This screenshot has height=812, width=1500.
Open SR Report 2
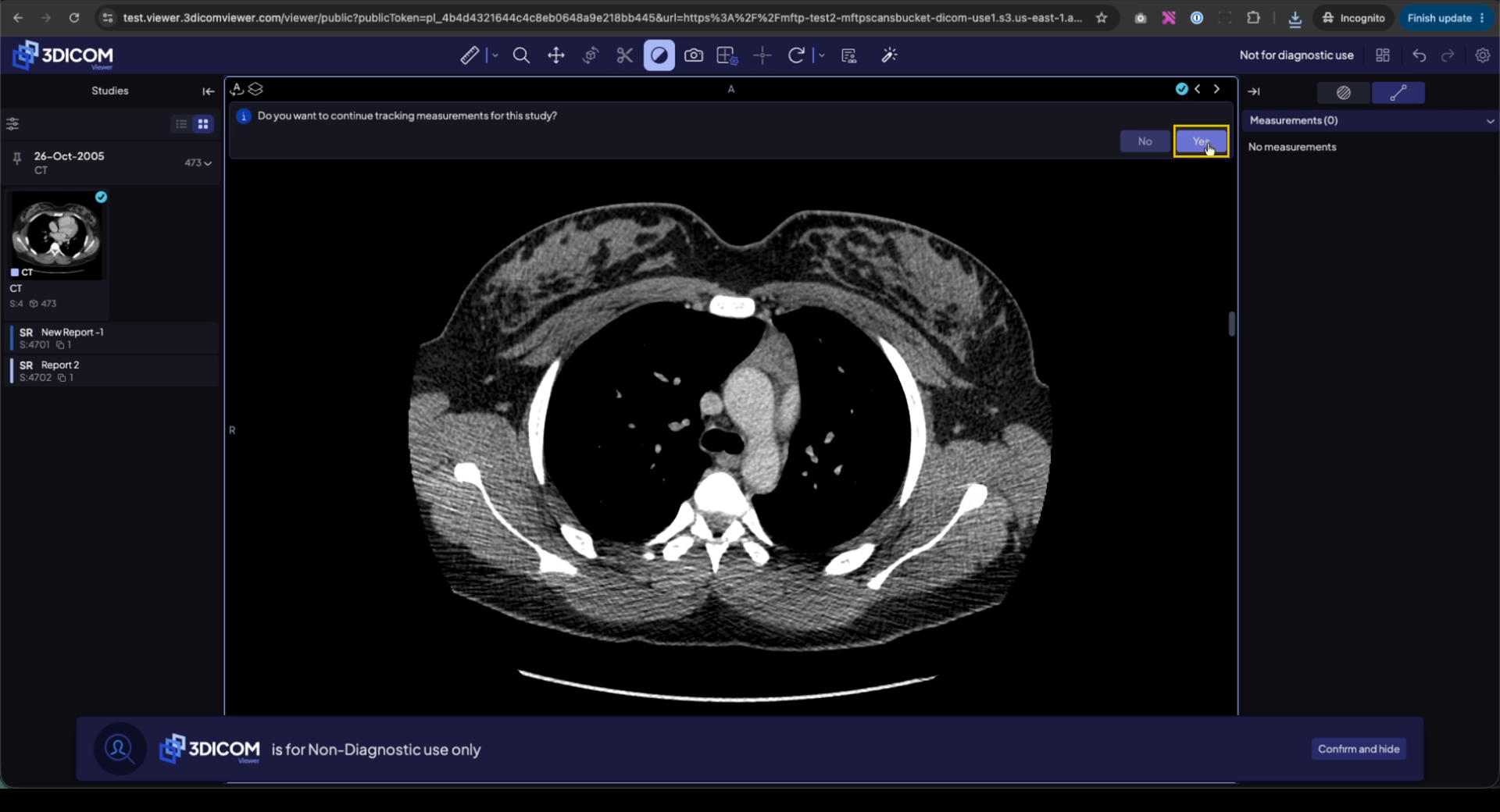pos(114,371)
